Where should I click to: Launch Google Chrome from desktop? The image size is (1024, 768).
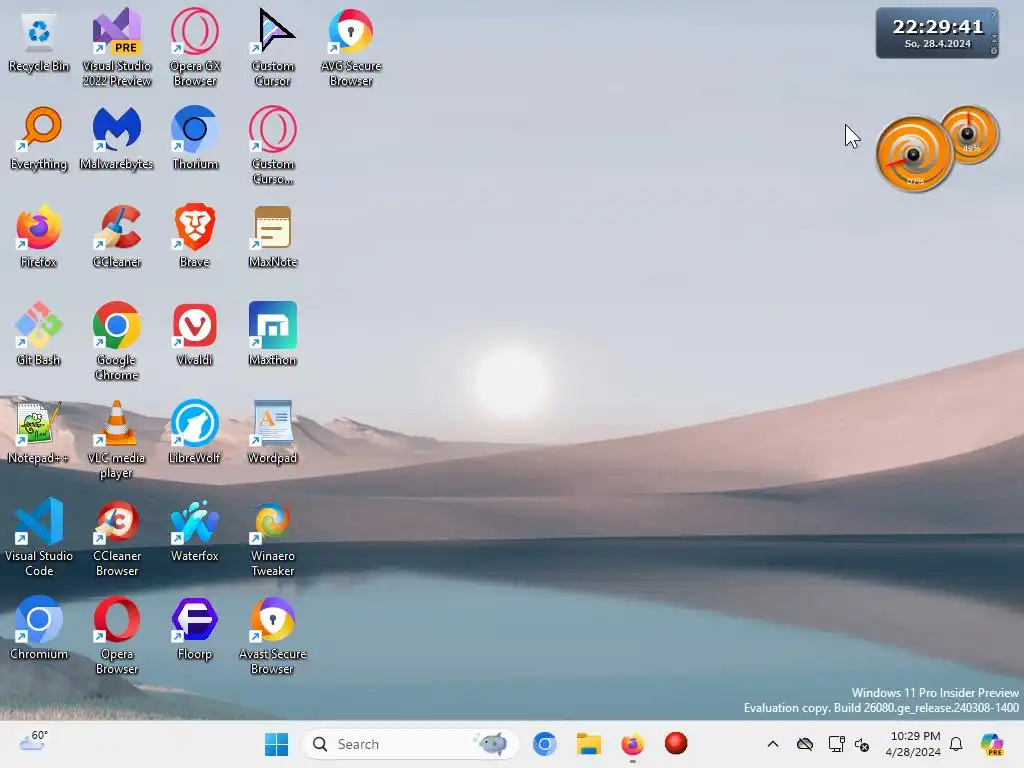coord(116,341)
